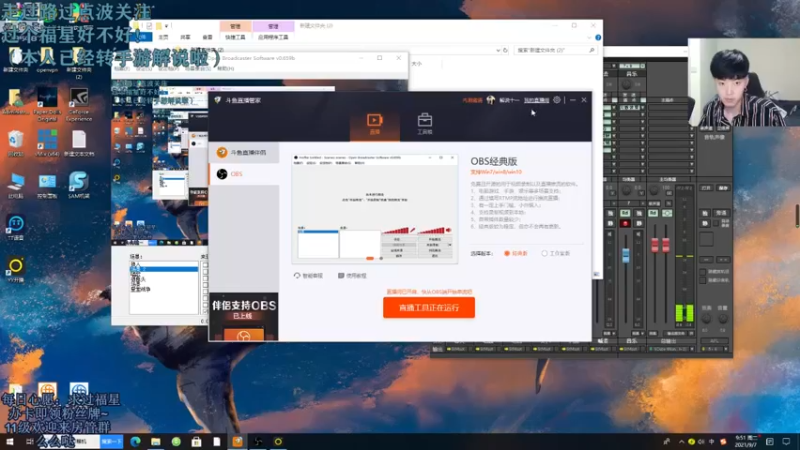
Task: Select OBS in the left sidebar
Action: tap(244, 174)
